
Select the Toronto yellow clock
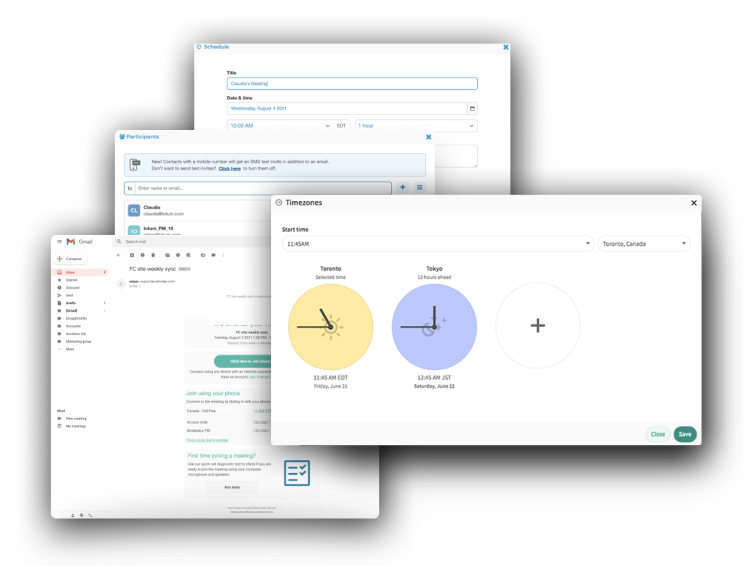click(331, 327)
